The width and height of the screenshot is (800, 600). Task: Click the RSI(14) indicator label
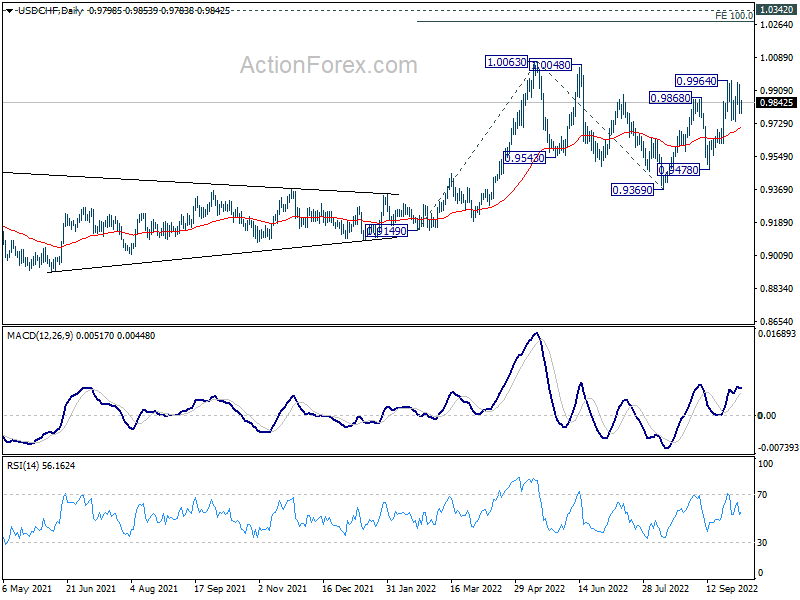[20, 465]
